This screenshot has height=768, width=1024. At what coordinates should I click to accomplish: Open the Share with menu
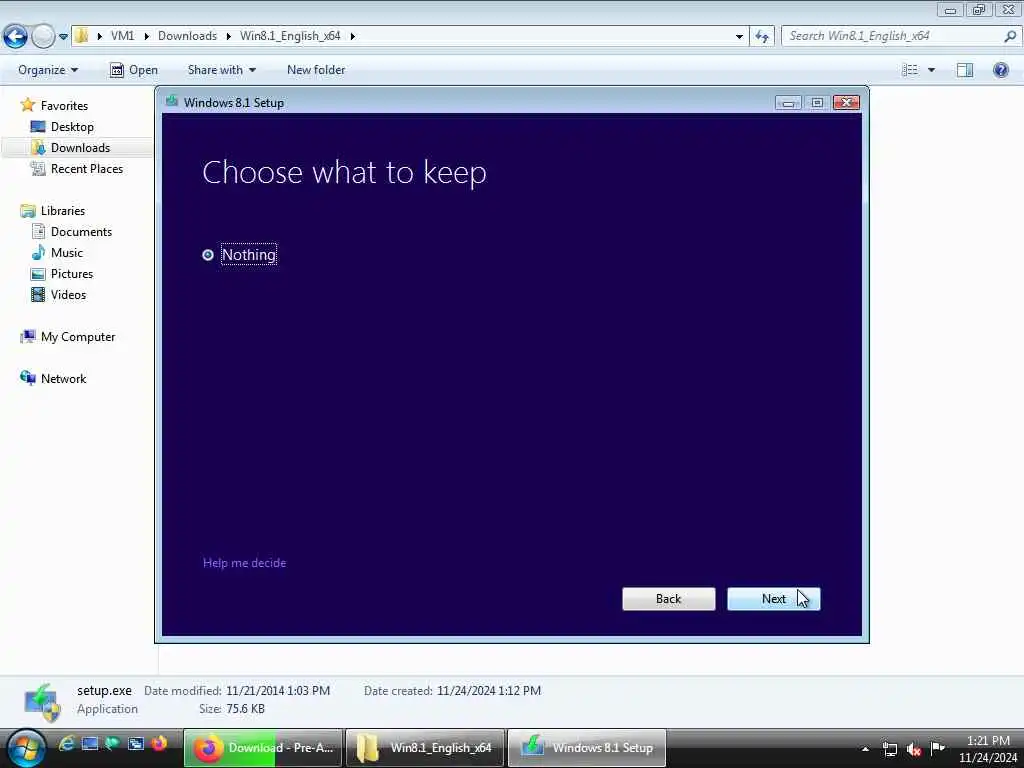[x=221, y=70]
